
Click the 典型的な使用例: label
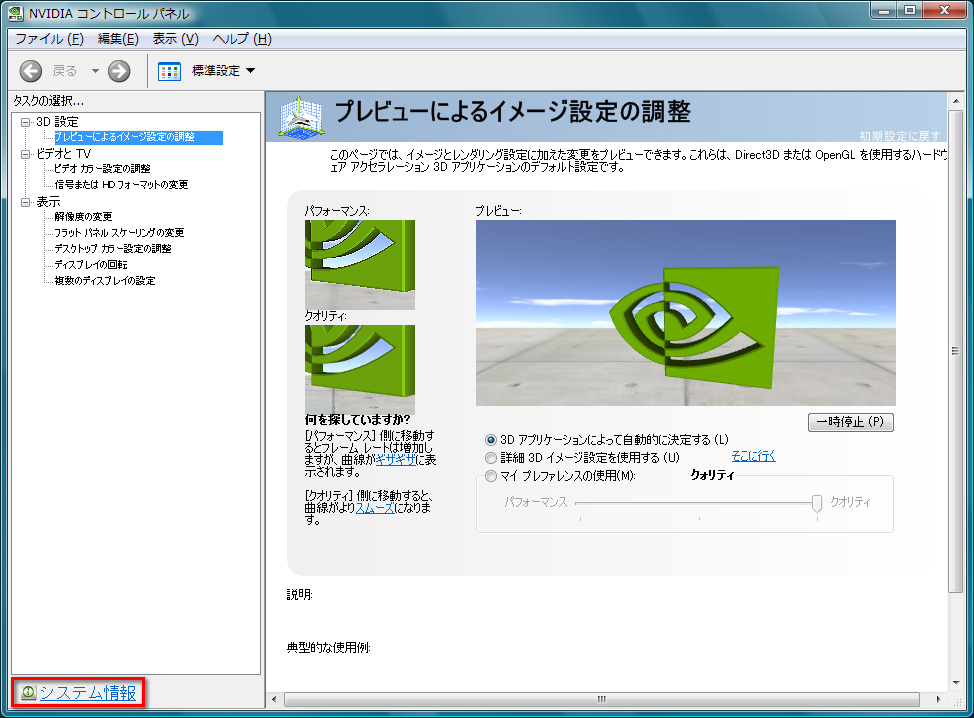(329, 648)
